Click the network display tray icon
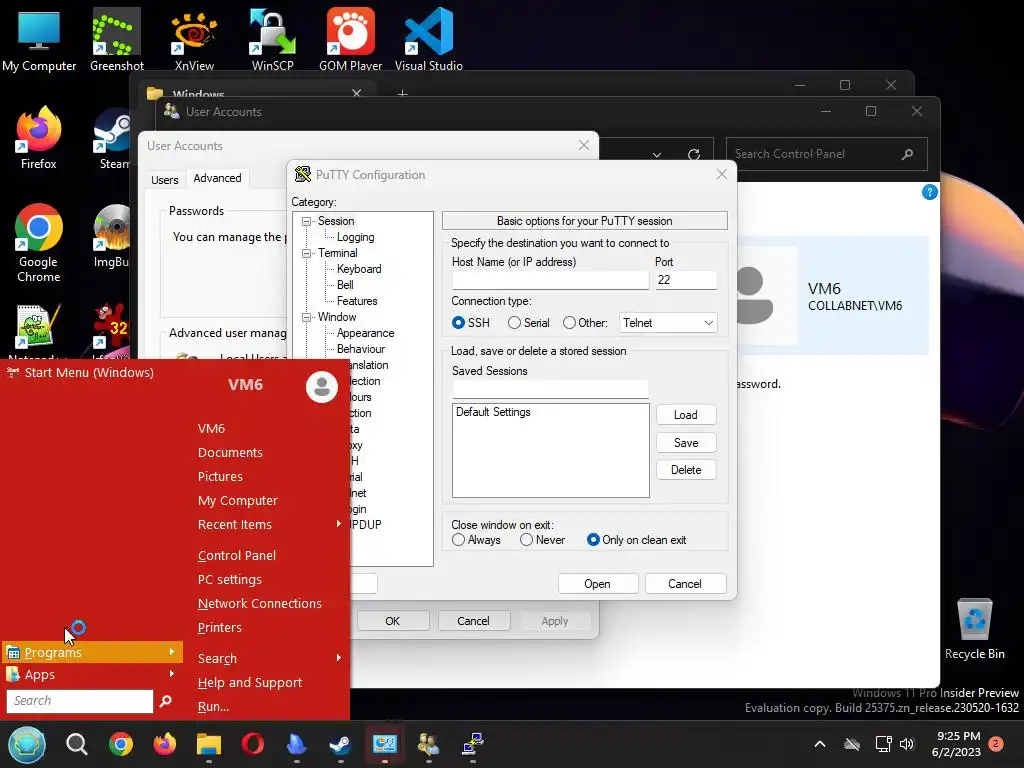Image resolution: width=1024 pixels, height=768 pixels. [883, 744]
